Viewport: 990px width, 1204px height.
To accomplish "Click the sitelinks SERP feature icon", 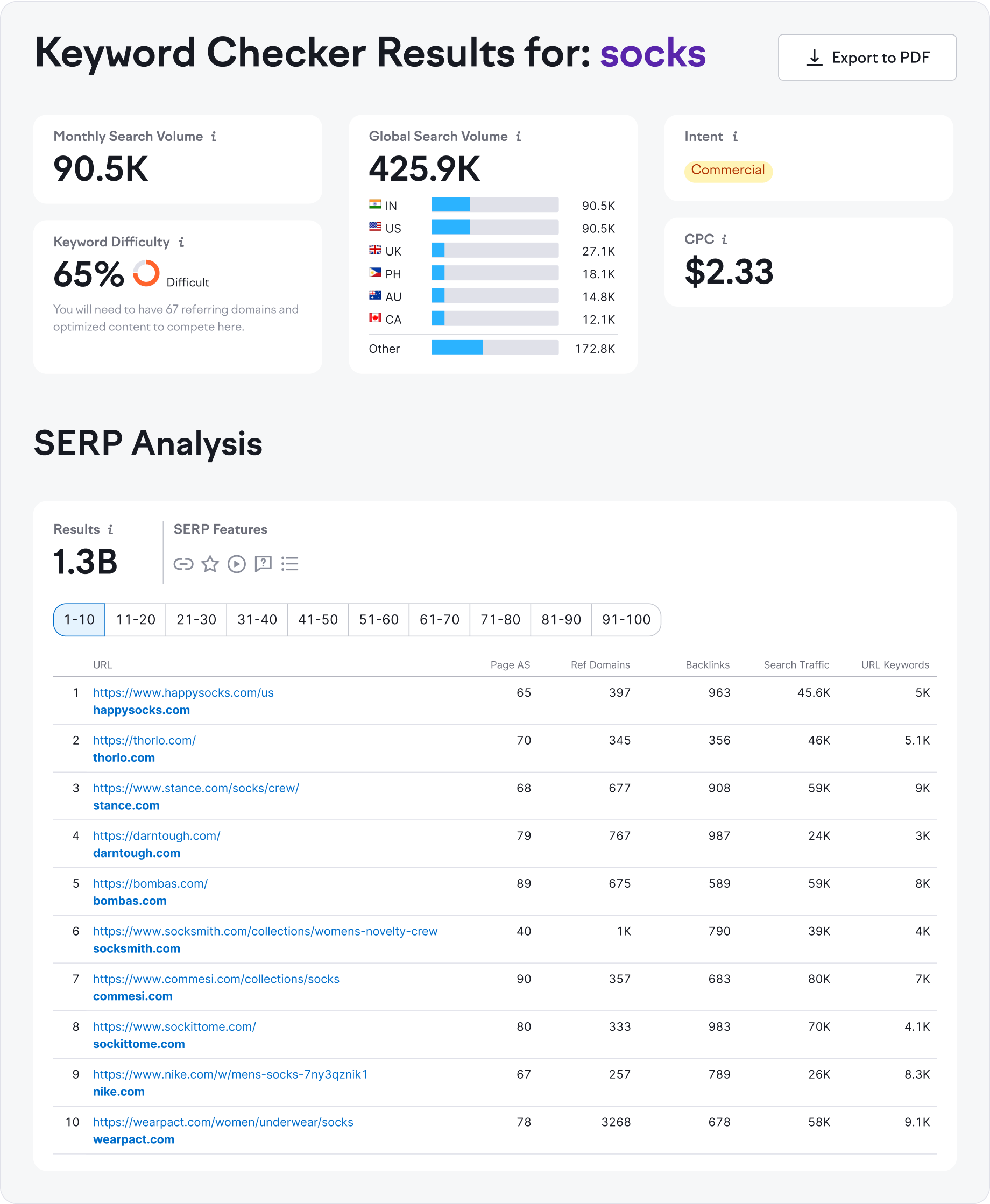I will click(183, 564).
